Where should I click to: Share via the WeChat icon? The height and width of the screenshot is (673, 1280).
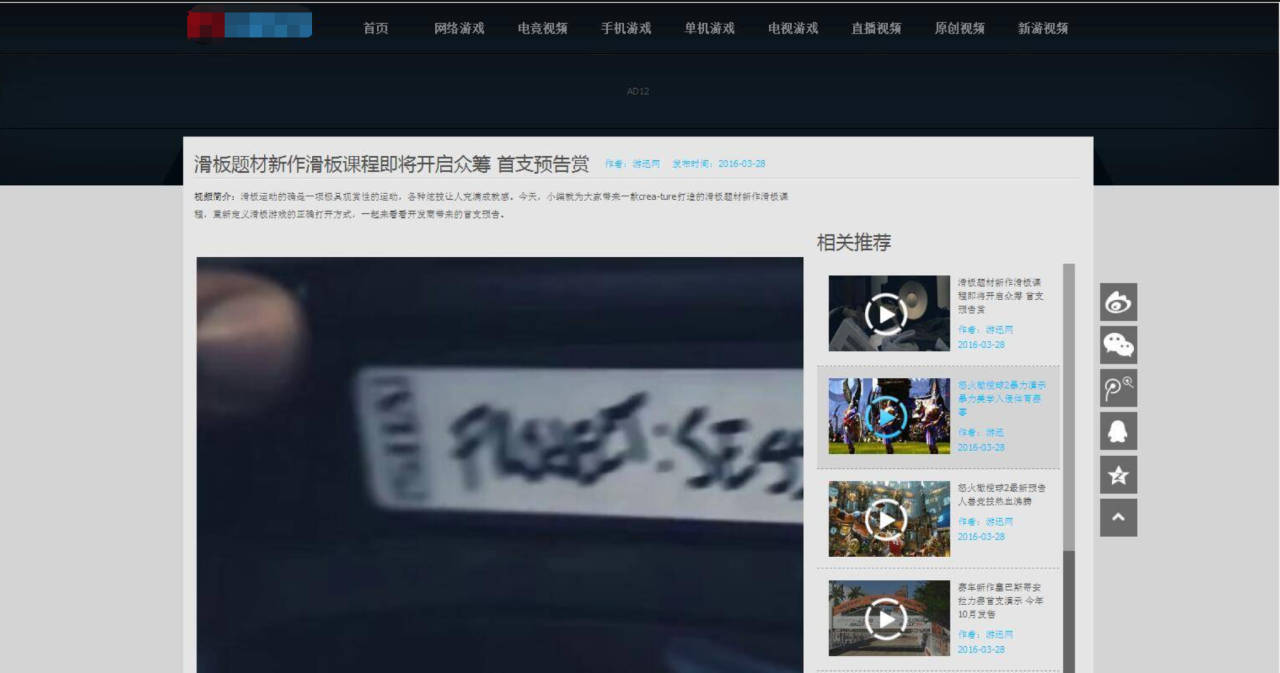tap(1118, 345)
